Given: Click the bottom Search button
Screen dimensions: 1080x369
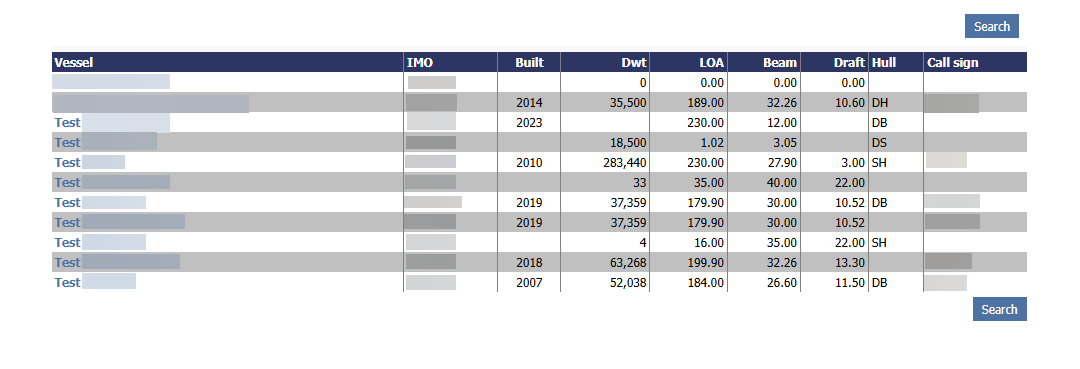Looking at the screenshot, I should click(x=999, y=309).
